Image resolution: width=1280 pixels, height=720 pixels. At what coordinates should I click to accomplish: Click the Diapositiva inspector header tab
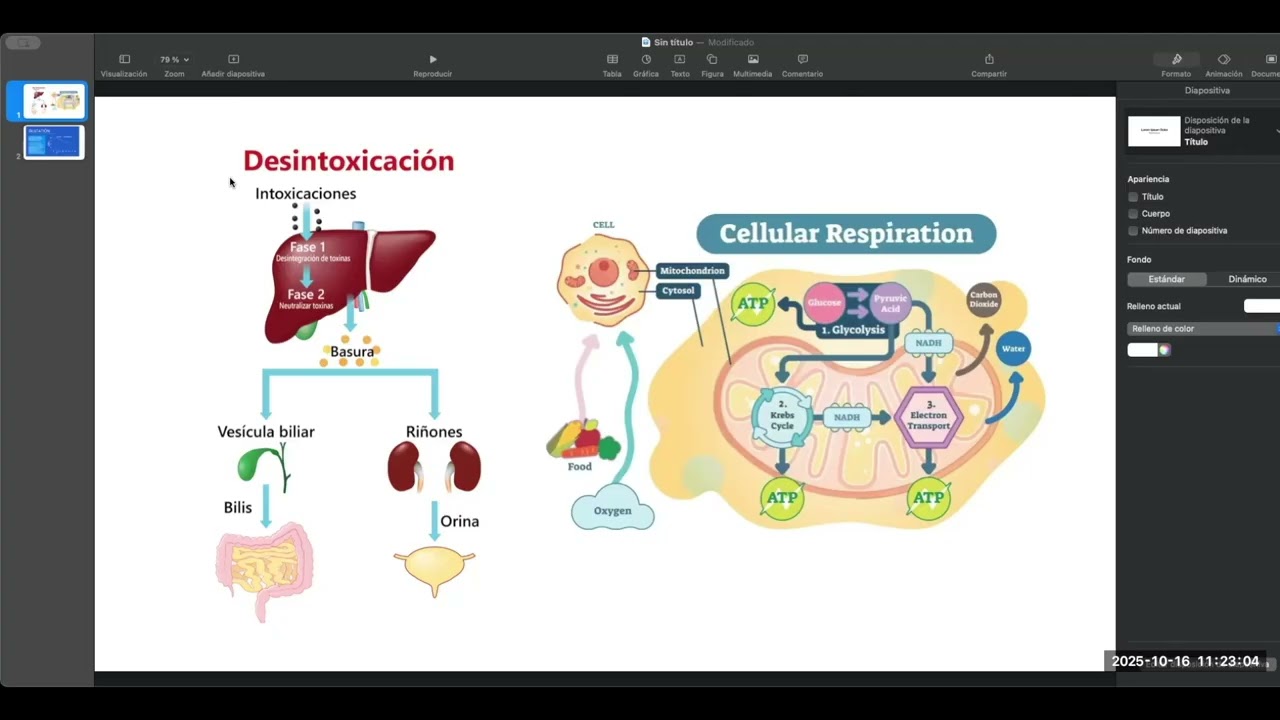coord(1207,90)
